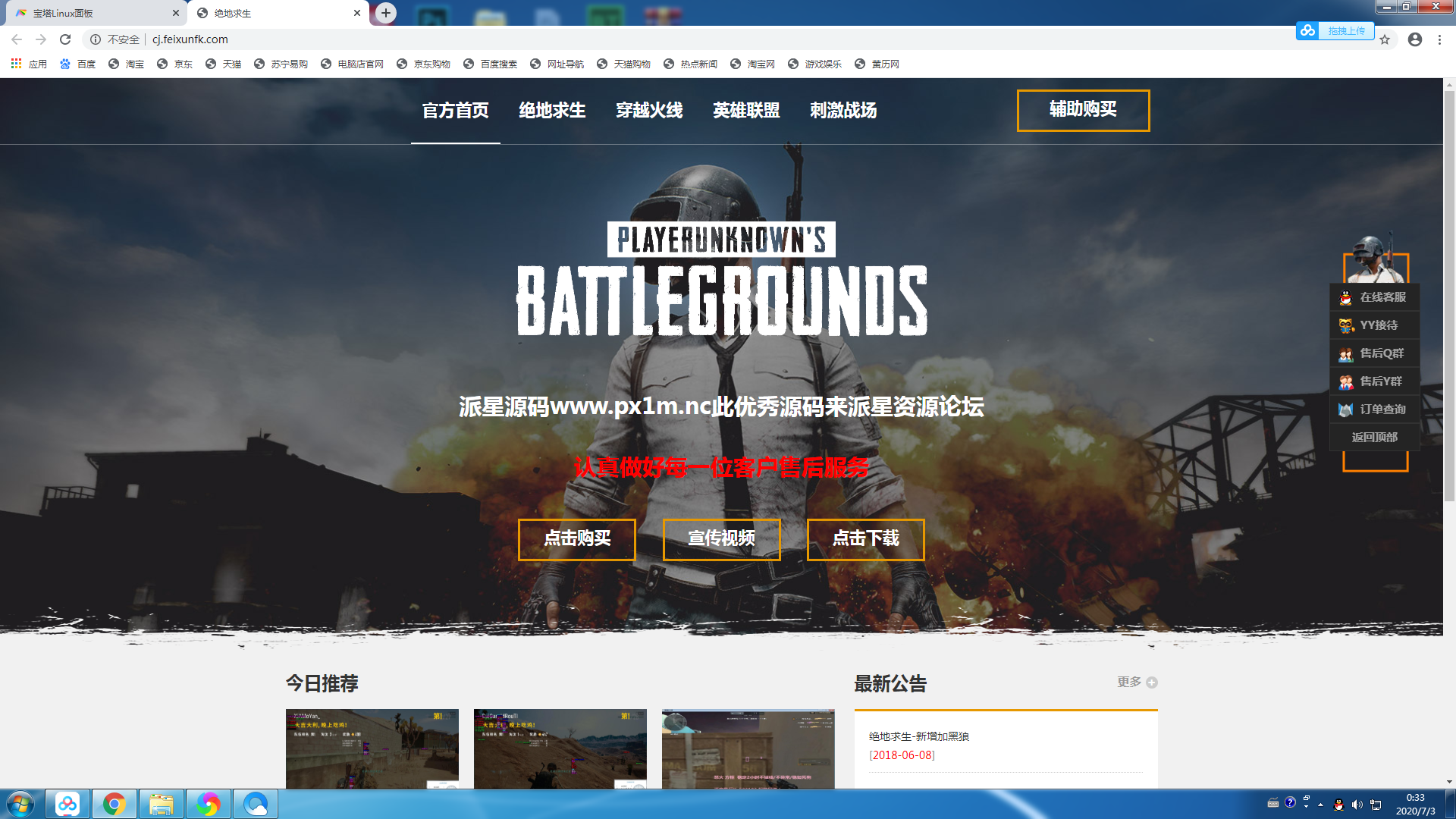Screen dimensions: 1456x819
Task: Open the blue cloud app taskbar icon
Action: pos(256,804)
